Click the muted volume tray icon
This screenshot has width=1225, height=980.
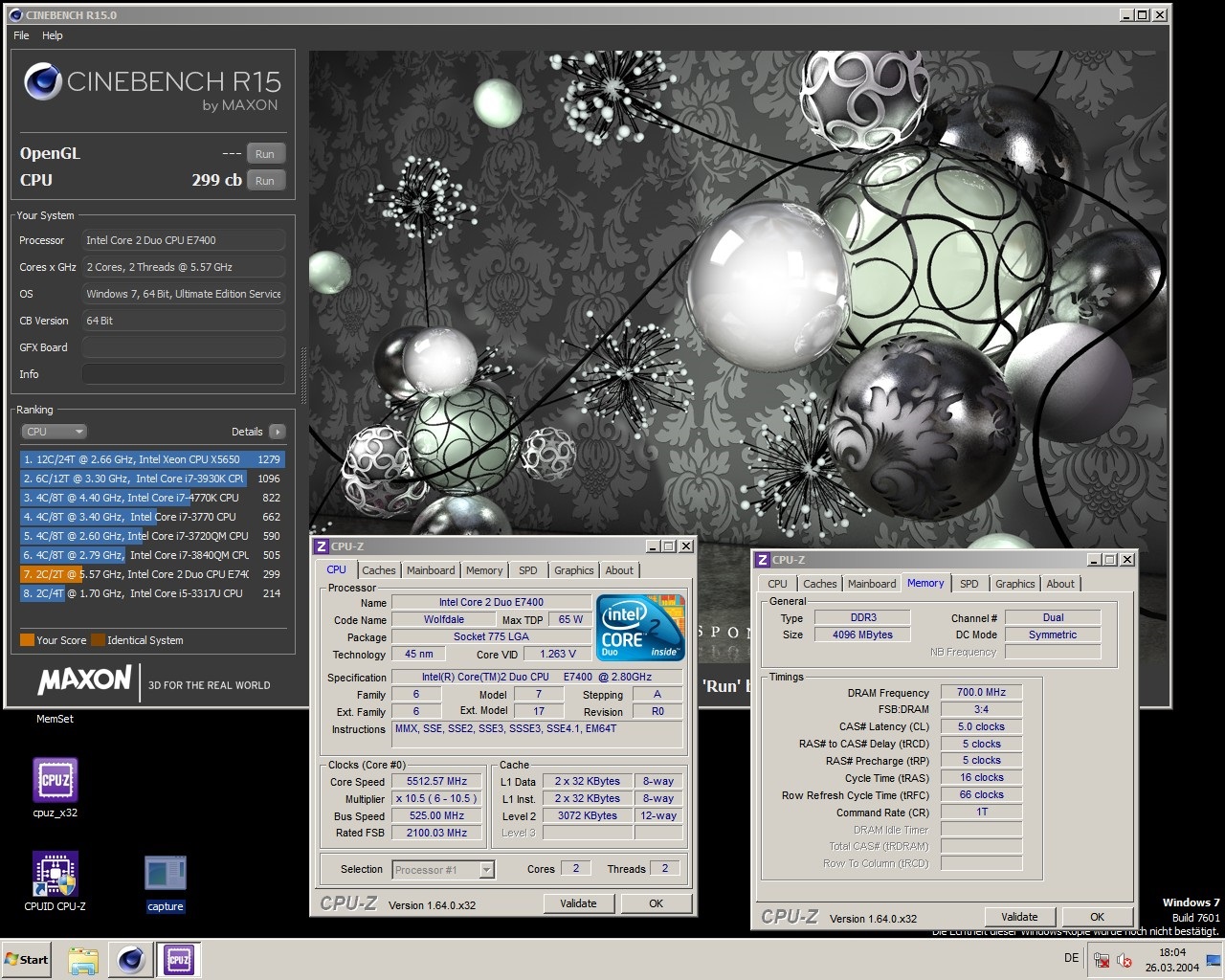click(x=1125, y=960)
